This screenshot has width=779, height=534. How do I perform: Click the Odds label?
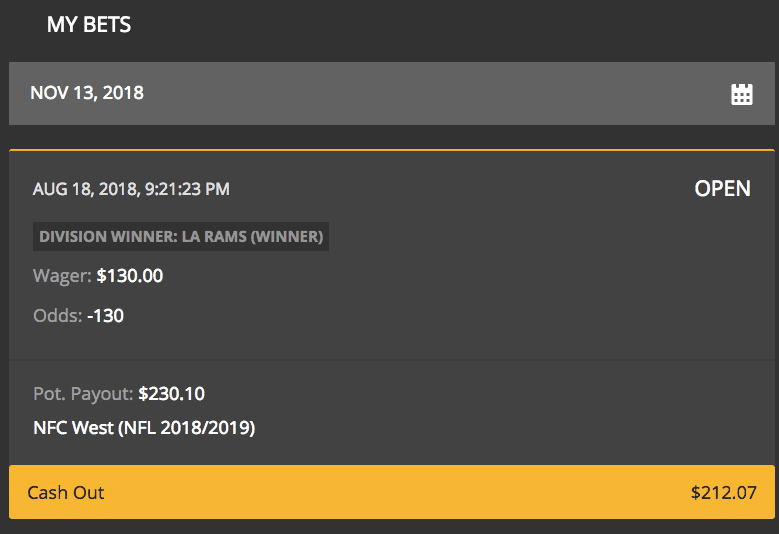(x=57, y=316)
